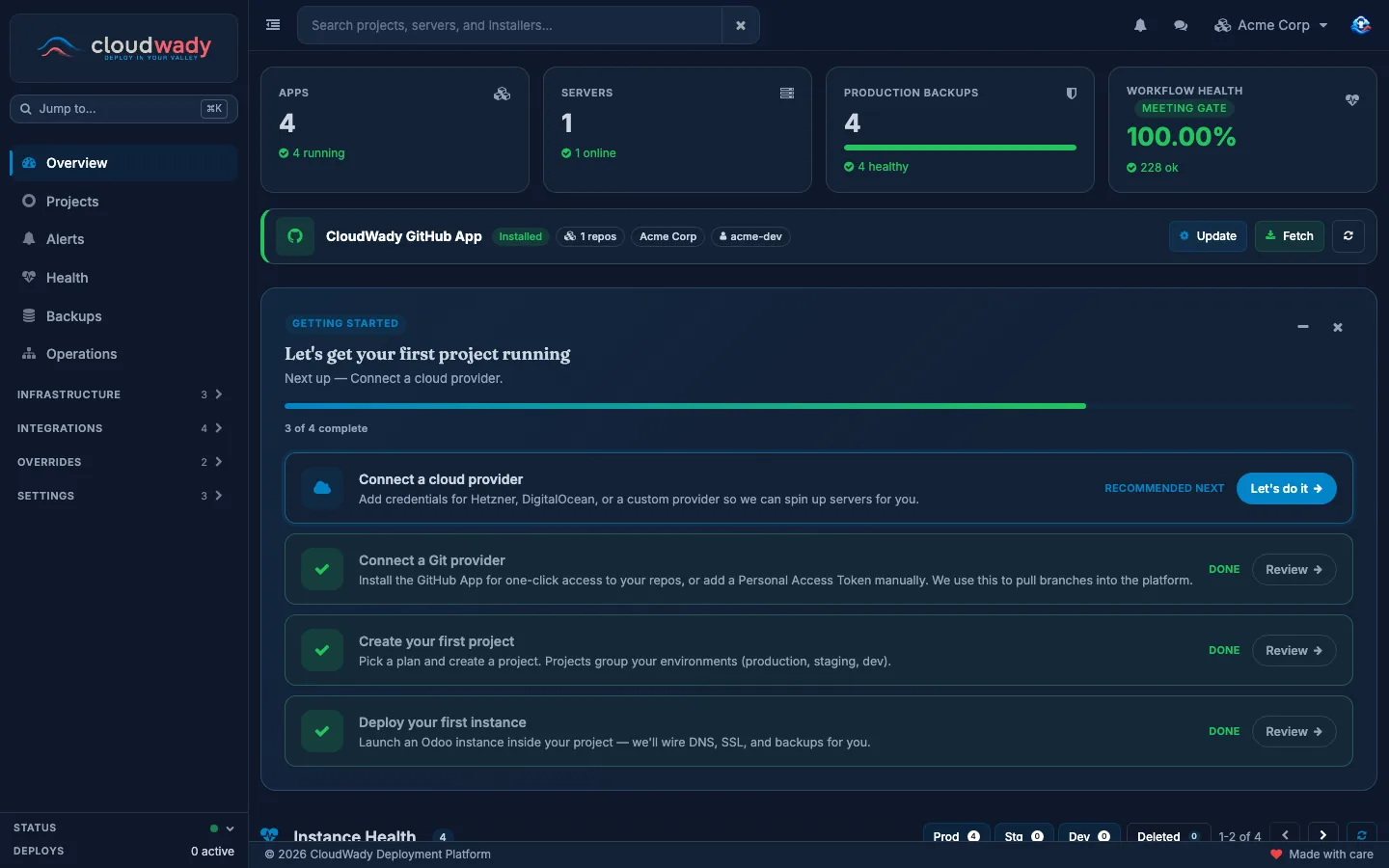Click the 4 running apps status

tap(312, 153)
